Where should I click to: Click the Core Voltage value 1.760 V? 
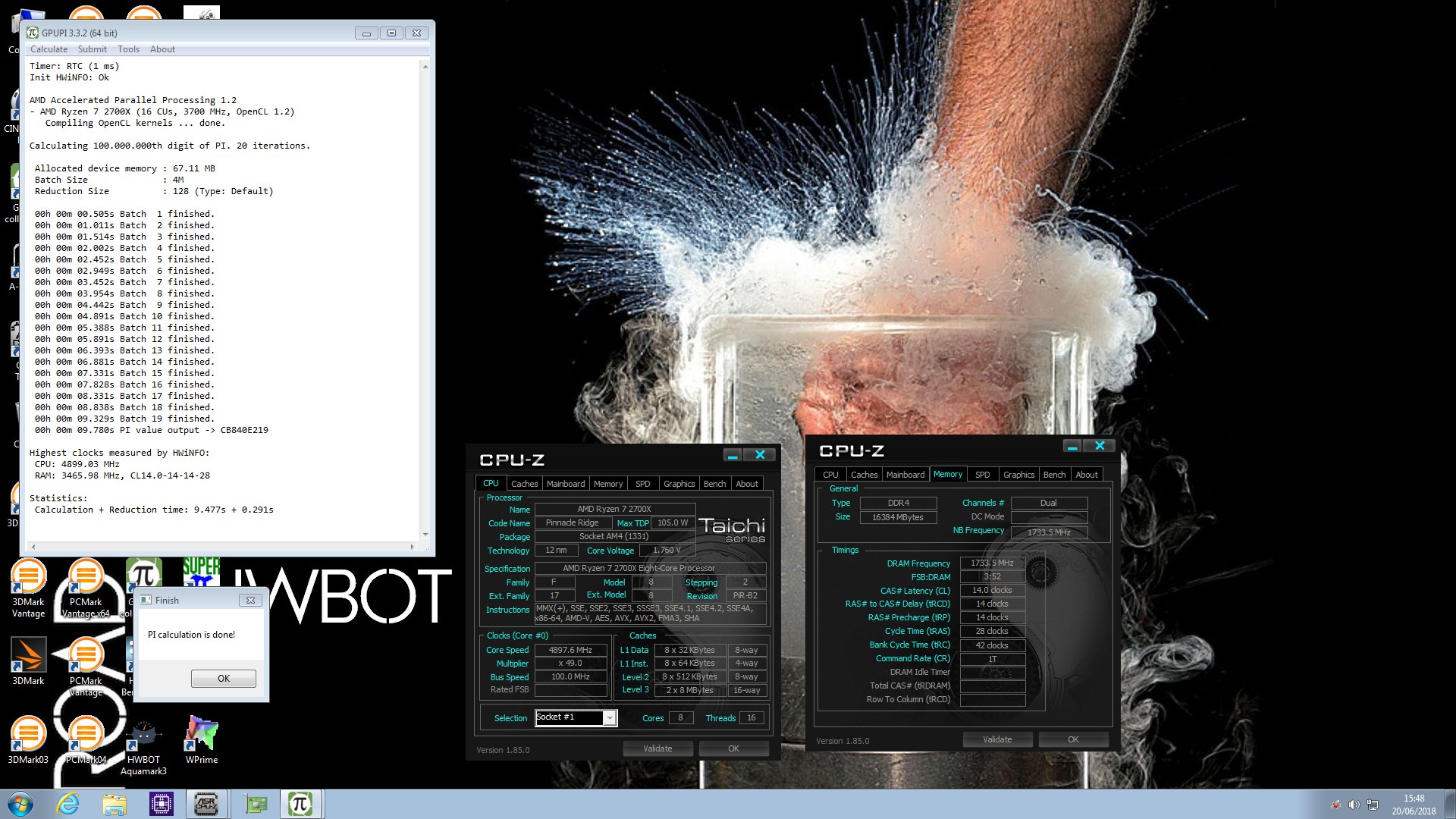pyautogui.click(x=667, y=551)
